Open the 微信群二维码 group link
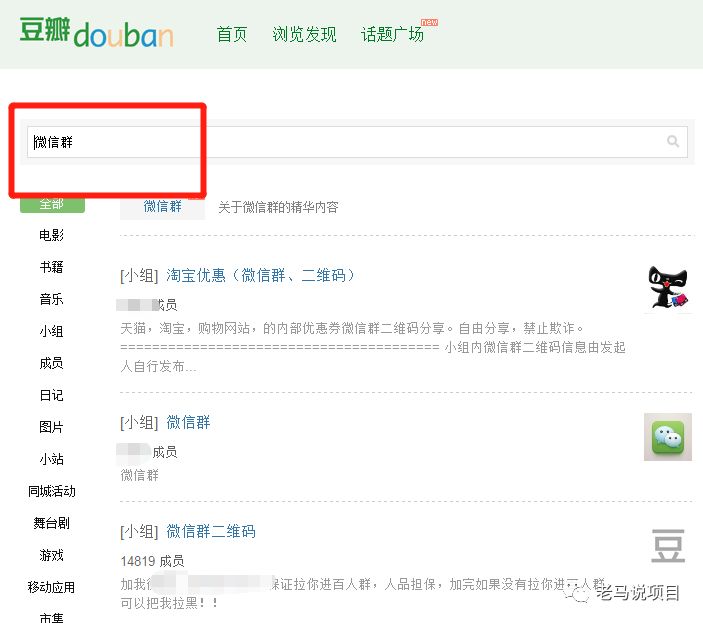 click(x=211, y=531)
